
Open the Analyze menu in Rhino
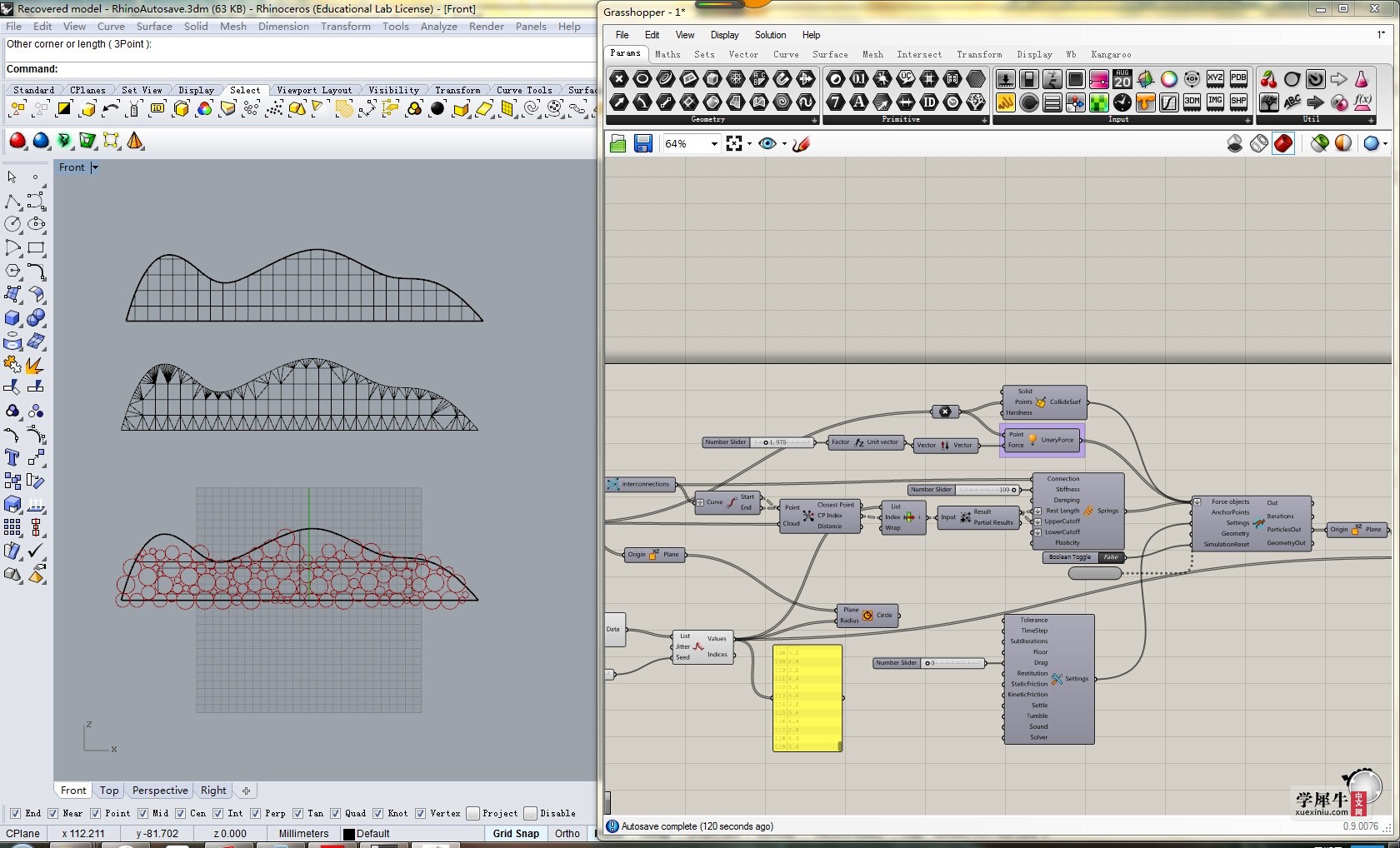(438, 27)
